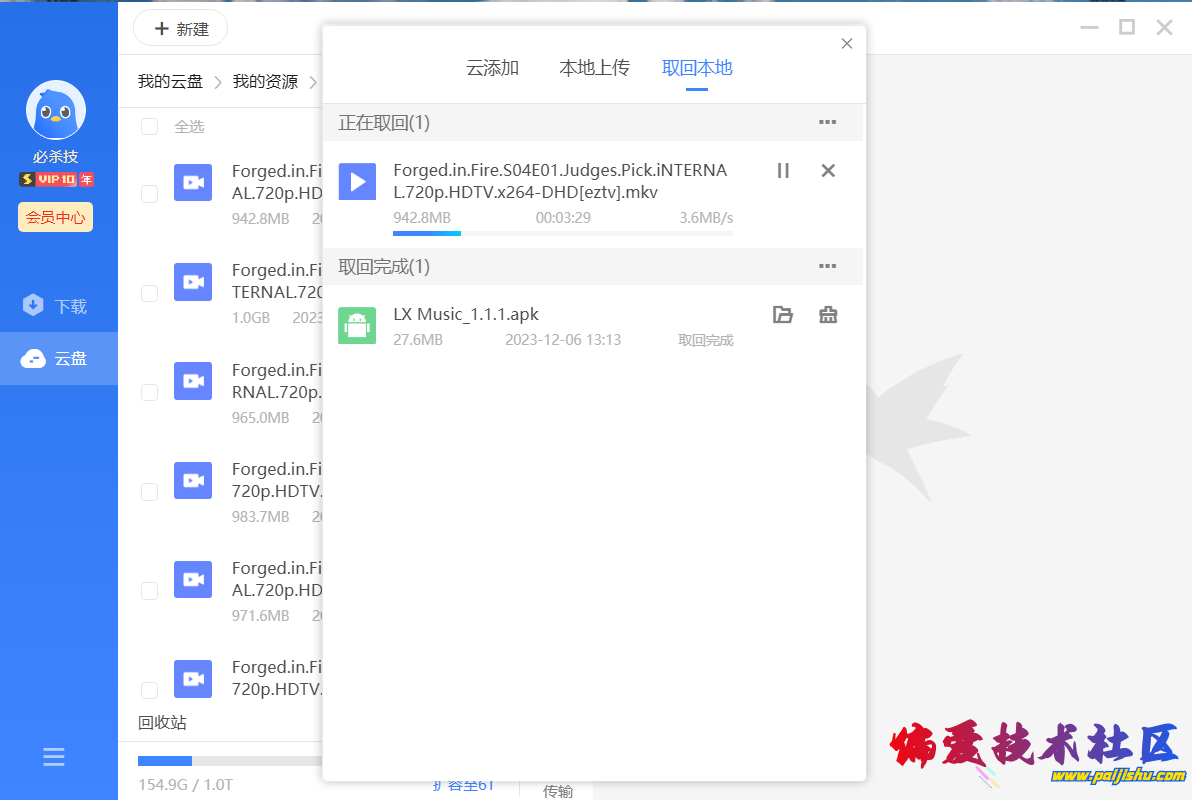1192x800 pixels.
Task: Open the hamburger menu in the sidebar
Action: coord(54,757)
